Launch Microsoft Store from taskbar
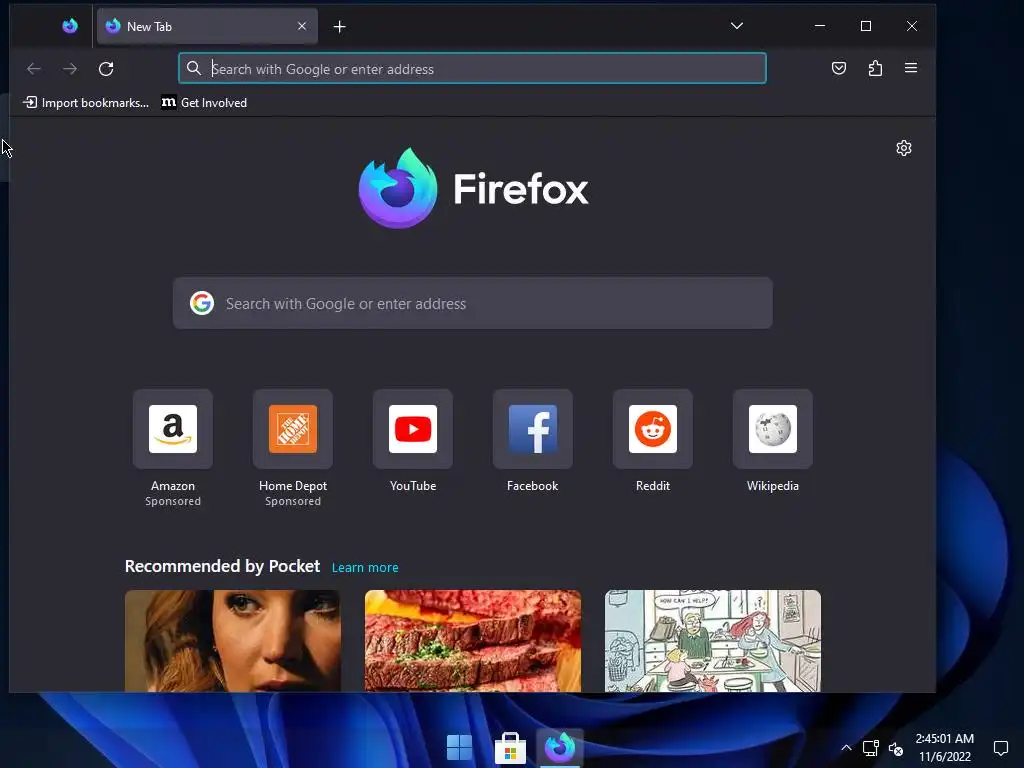Image resolution: width=1024 pixels, height=768 pixels. click(x=510, y=748)
